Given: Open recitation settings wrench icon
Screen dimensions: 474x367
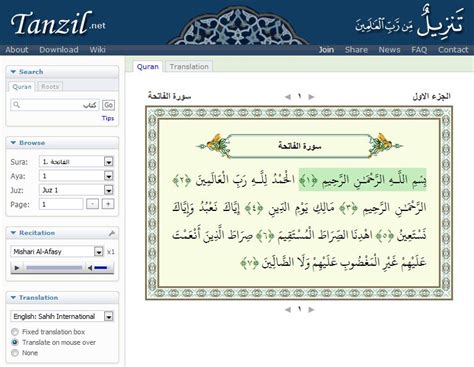Looking at the screenshot, I should (x=112, y=233).
